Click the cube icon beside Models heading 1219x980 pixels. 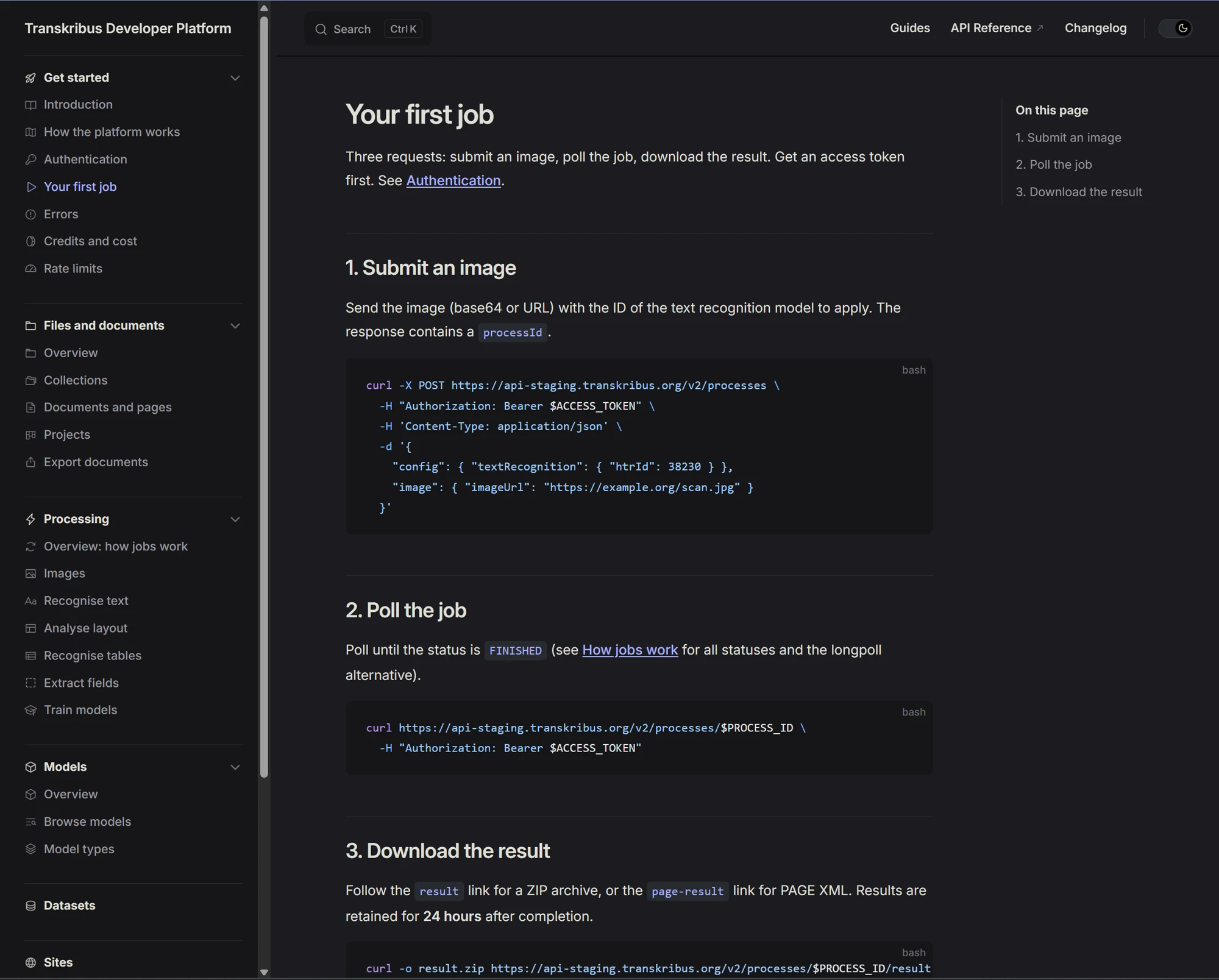30,767
